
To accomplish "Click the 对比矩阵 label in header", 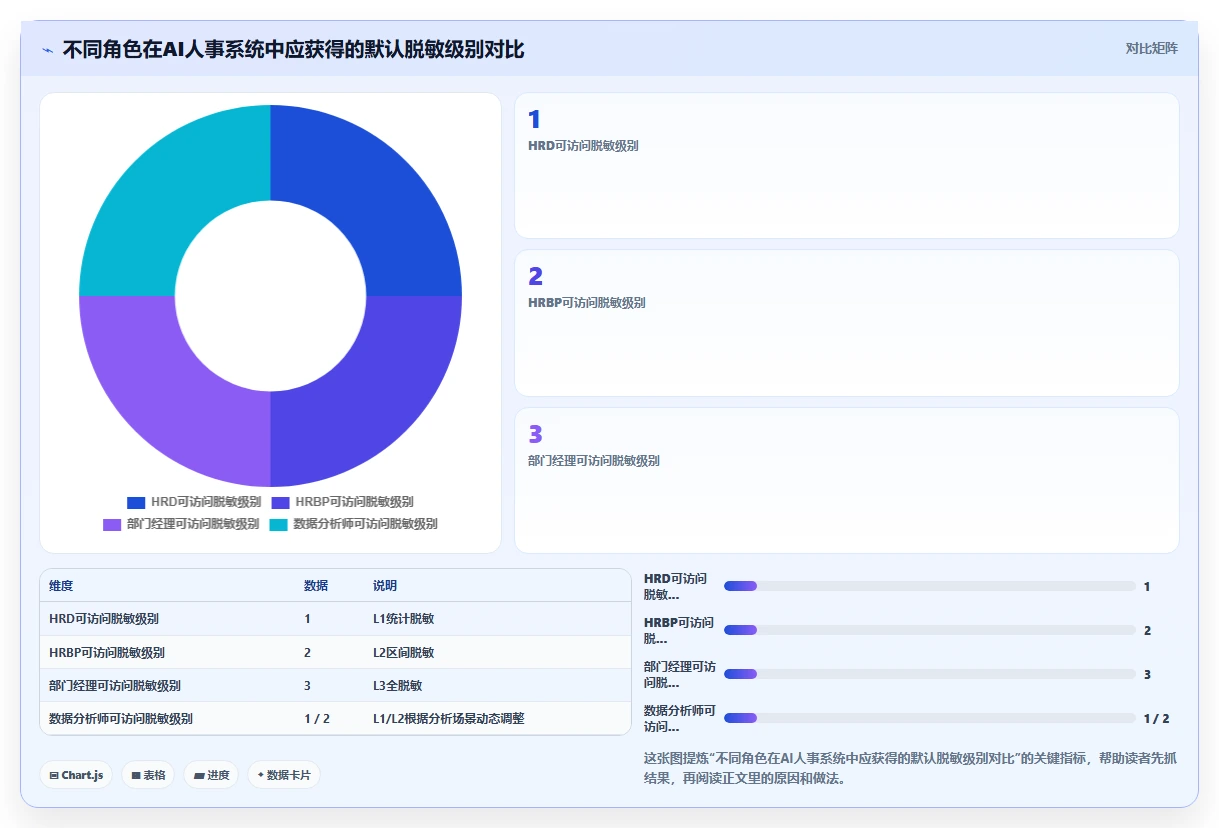I will 1151,48.
